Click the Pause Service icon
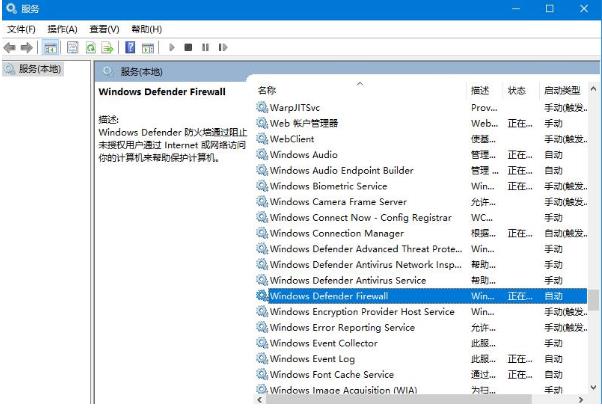Screen dimensions: 602x411 205,48
